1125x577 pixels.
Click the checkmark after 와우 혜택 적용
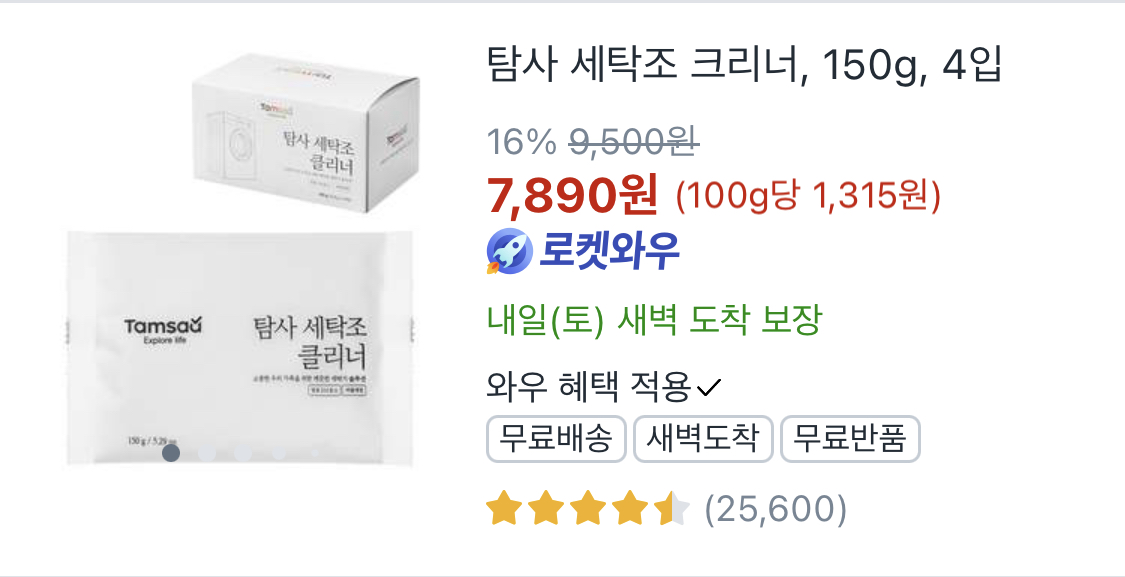(709, 388)
